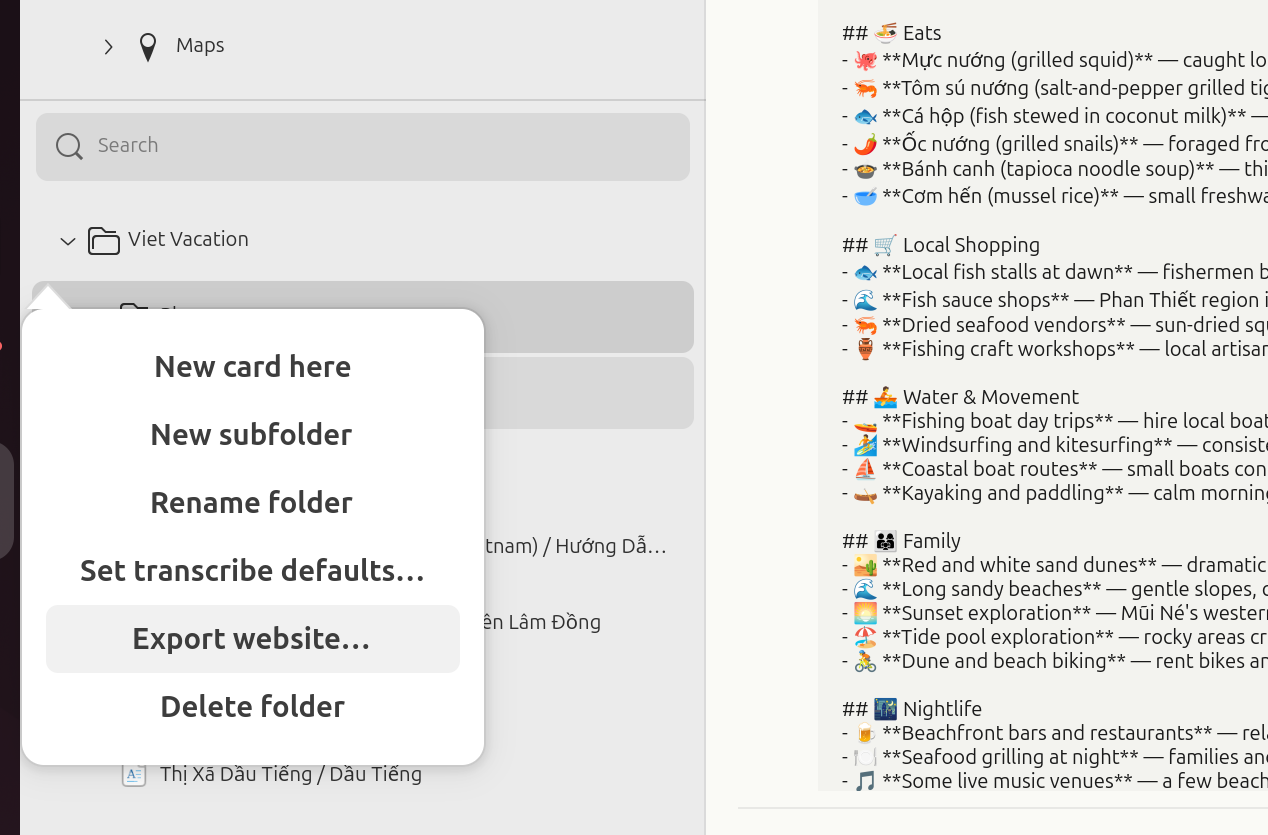This screenshot has width=1268, height=835.
Task: Click the Long sandy beaches line
Action: [x=1054, y=589]
